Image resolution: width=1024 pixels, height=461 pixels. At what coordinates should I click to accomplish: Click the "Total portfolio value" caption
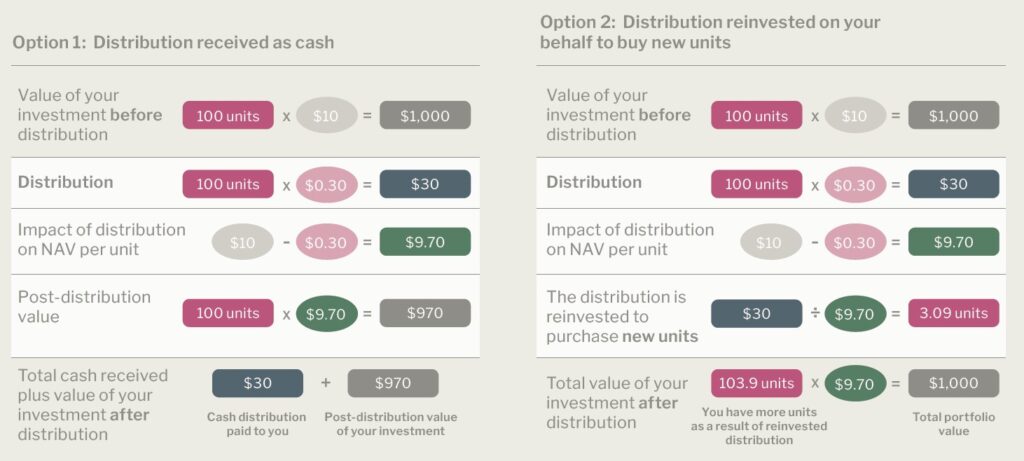pyautogui.click(x=953, y=423)
